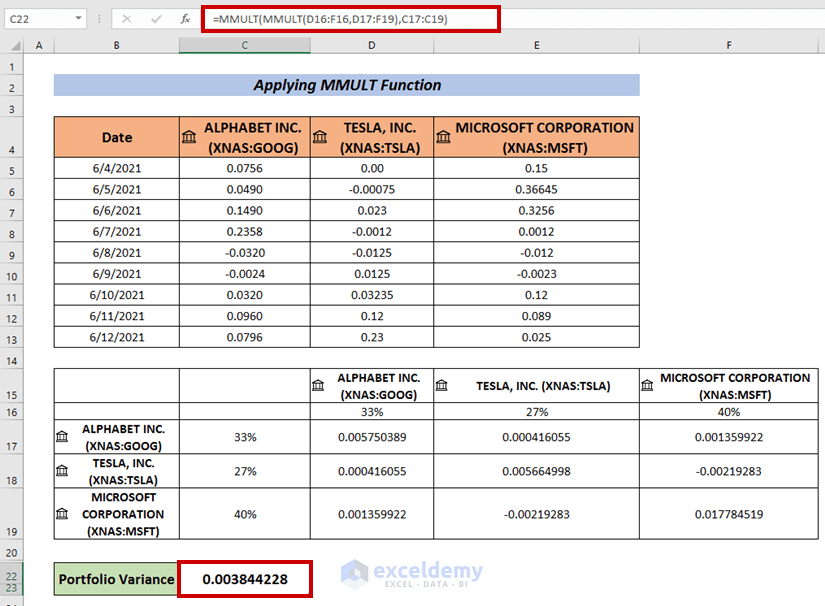825x606 pixels.
Task: Click result cell 0.003844228
Action: [245, 579]
